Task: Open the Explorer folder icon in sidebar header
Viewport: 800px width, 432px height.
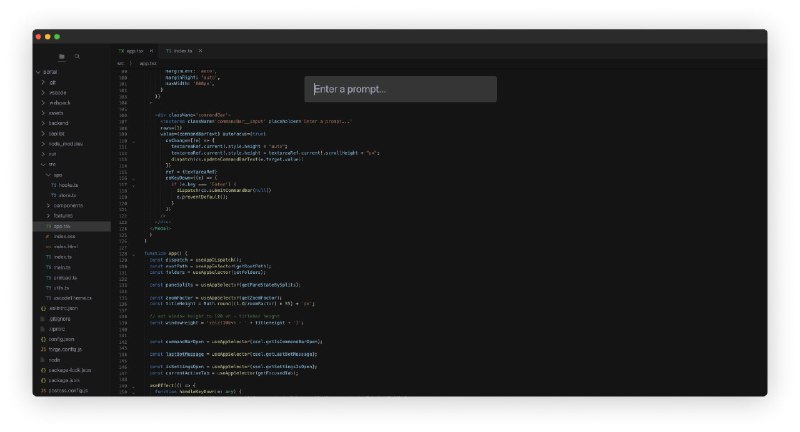Action: tap(62, 57)
